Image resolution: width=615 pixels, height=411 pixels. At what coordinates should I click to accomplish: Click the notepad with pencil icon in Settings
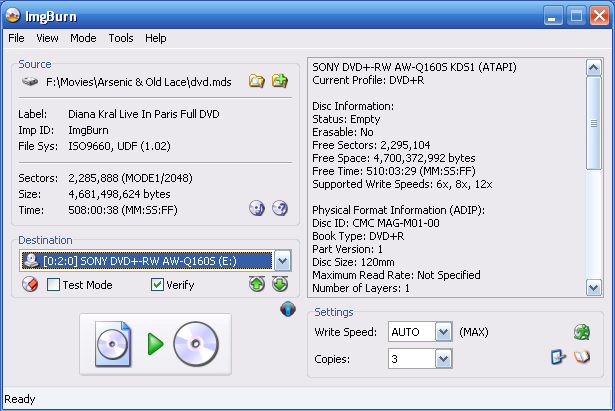click(x=558, y=357)
